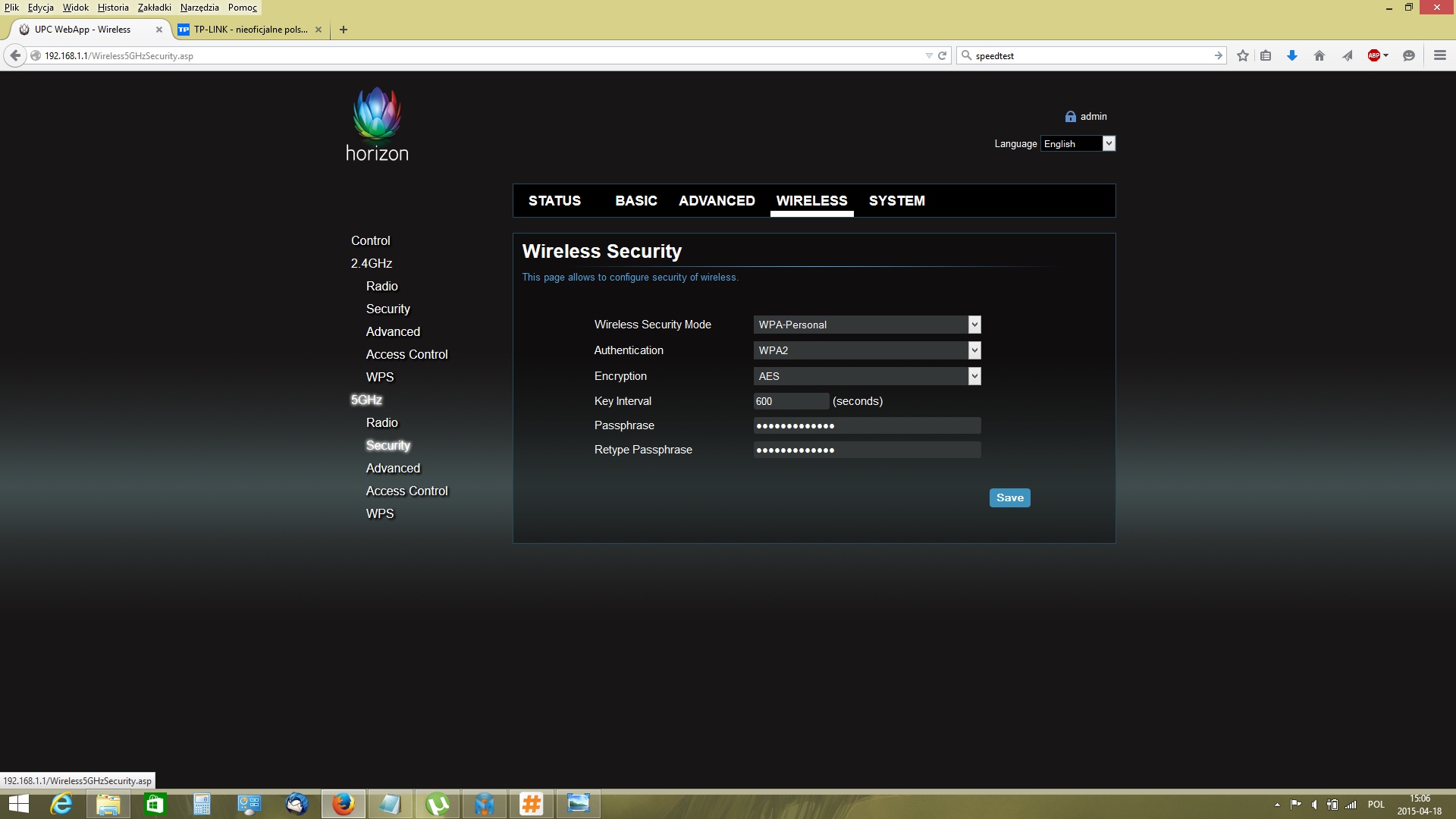Viewport: 1456px width, 819px height.
Task: Click the page reload icon
Action: (x=943, y=55)
